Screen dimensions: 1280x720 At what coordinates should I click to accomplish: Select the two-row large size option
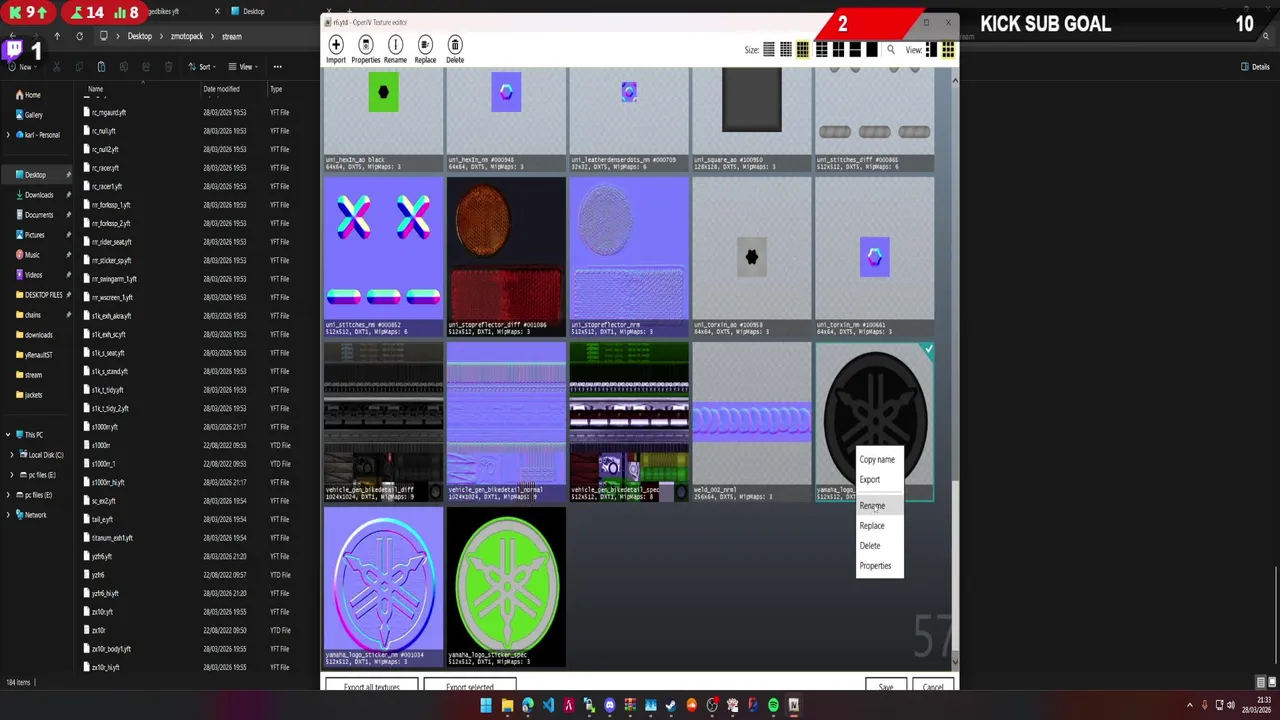855,50
